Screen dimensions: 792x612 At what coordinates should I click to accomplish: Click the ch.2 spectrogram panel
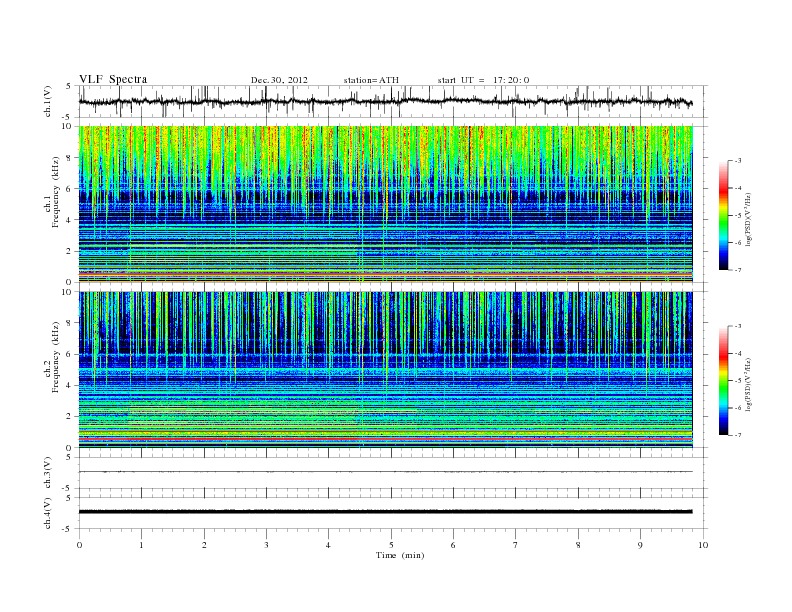385,369
